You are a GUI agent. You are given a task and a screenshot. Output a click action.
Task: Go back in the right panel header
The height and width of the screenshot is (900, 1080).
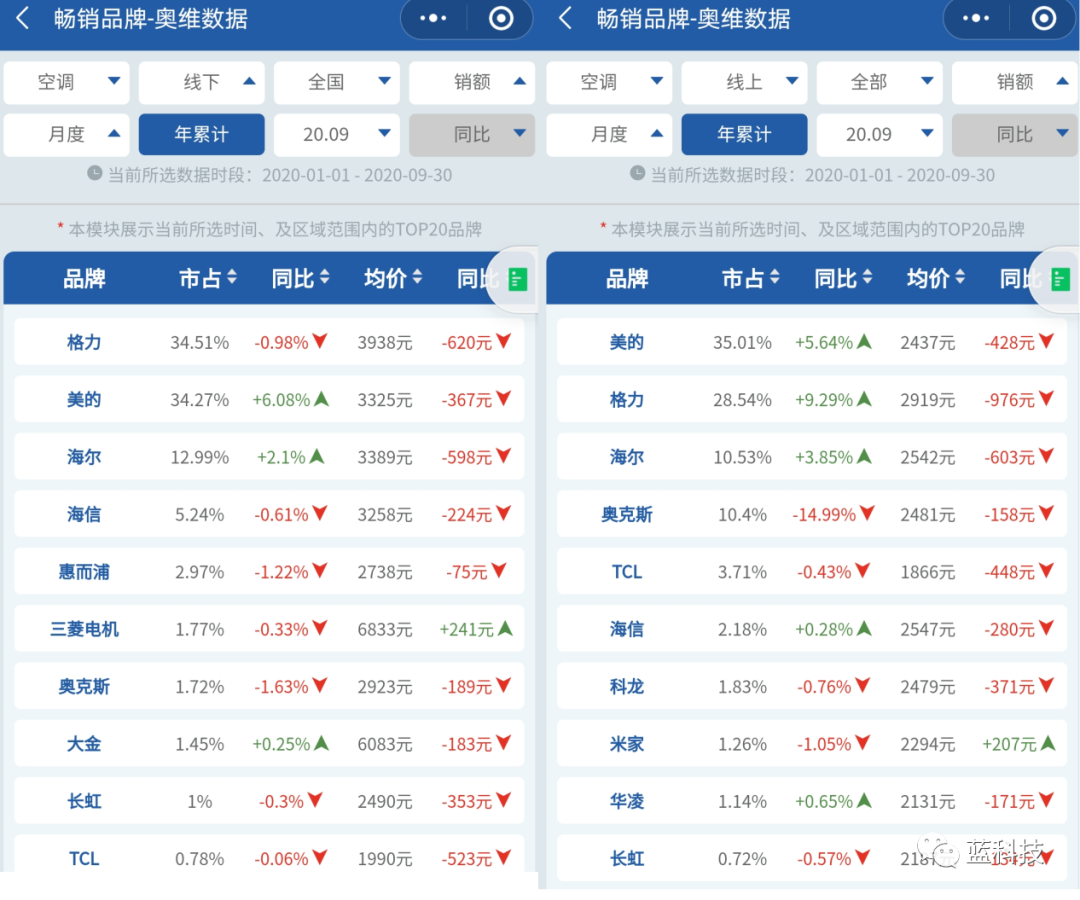pos(565,19)
